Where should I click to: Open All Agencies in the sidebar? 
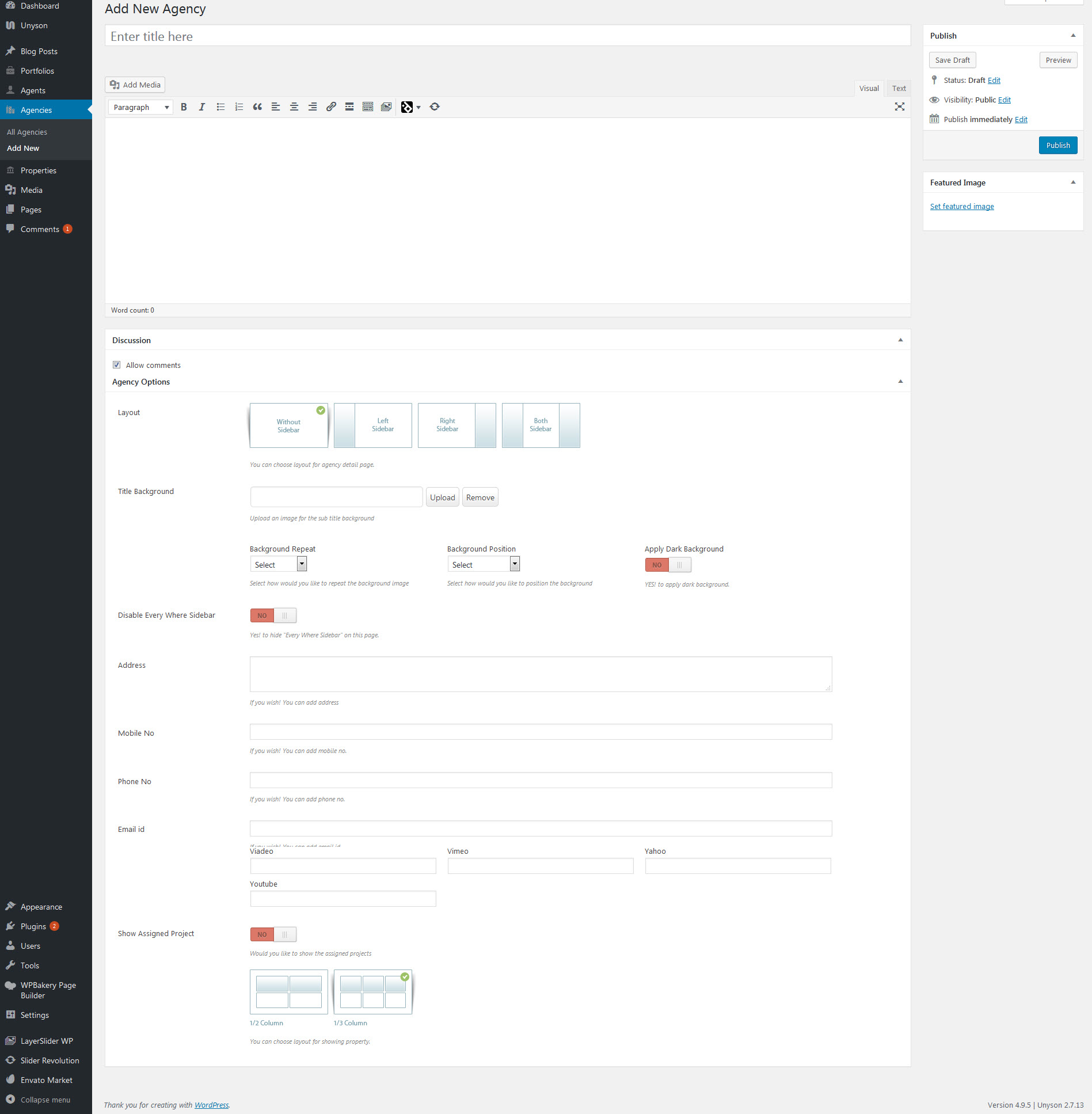(27, 132)
